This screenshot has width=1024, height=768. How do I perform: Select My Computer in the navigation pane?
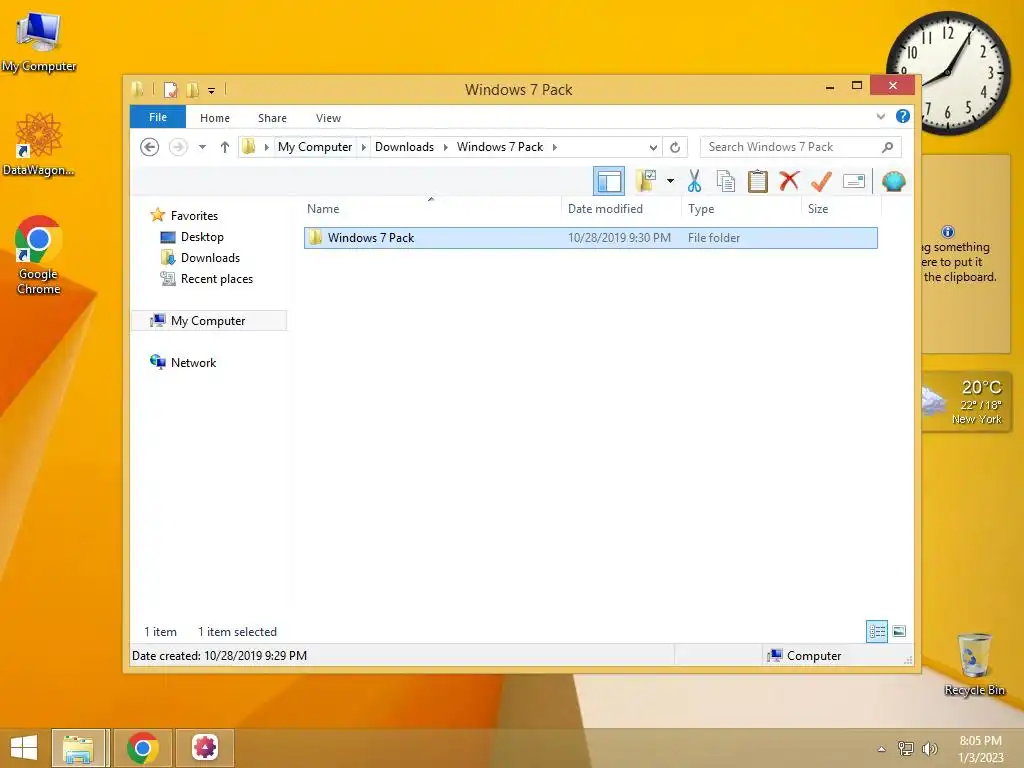click(x=209, y=321)
